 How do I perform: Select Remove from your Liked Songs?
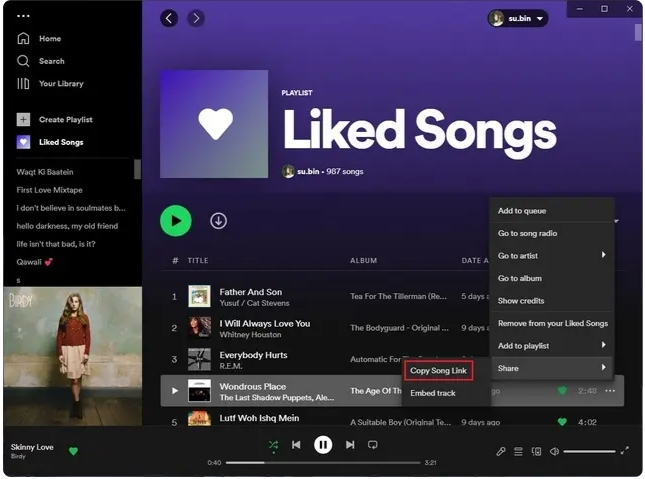click(x=552, y=323)
